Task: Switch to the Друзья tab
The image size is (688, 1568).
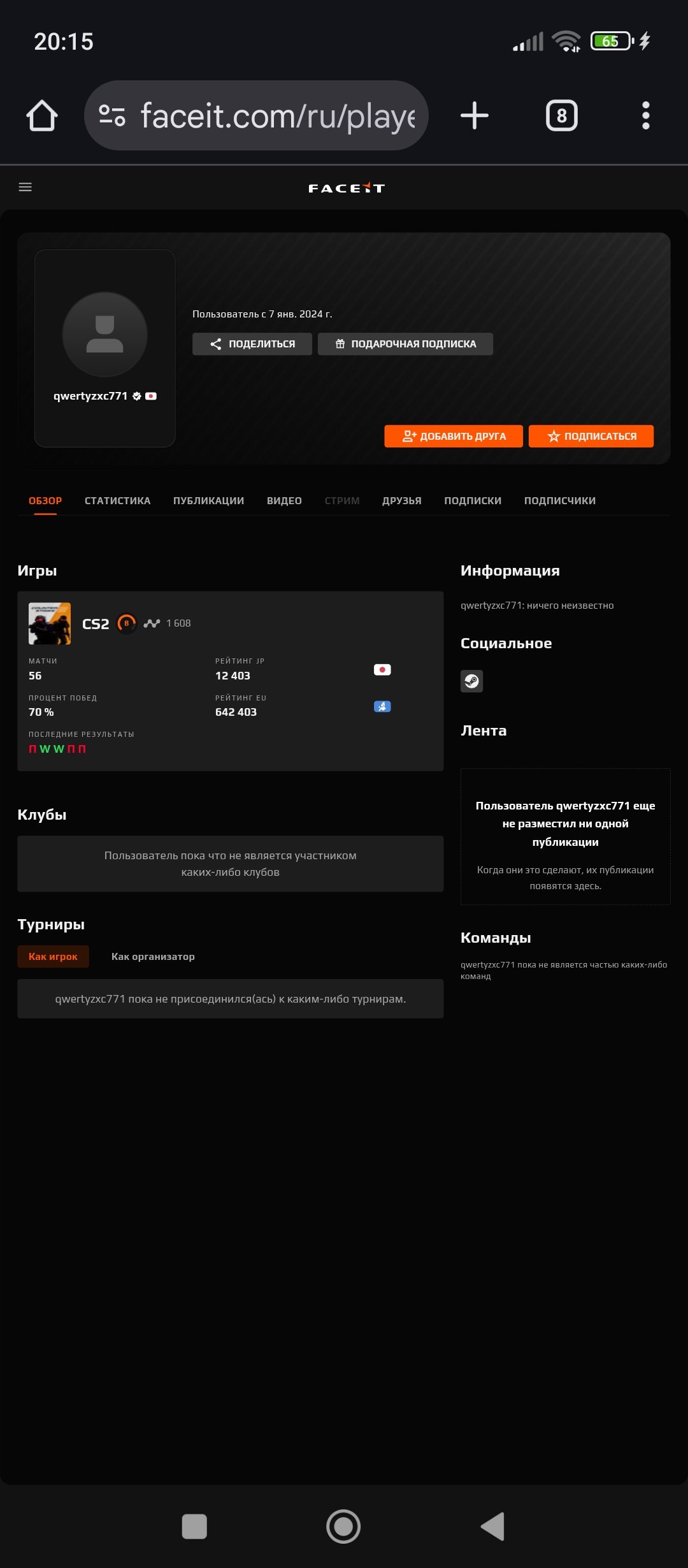Action: click(x=402, y=501)
